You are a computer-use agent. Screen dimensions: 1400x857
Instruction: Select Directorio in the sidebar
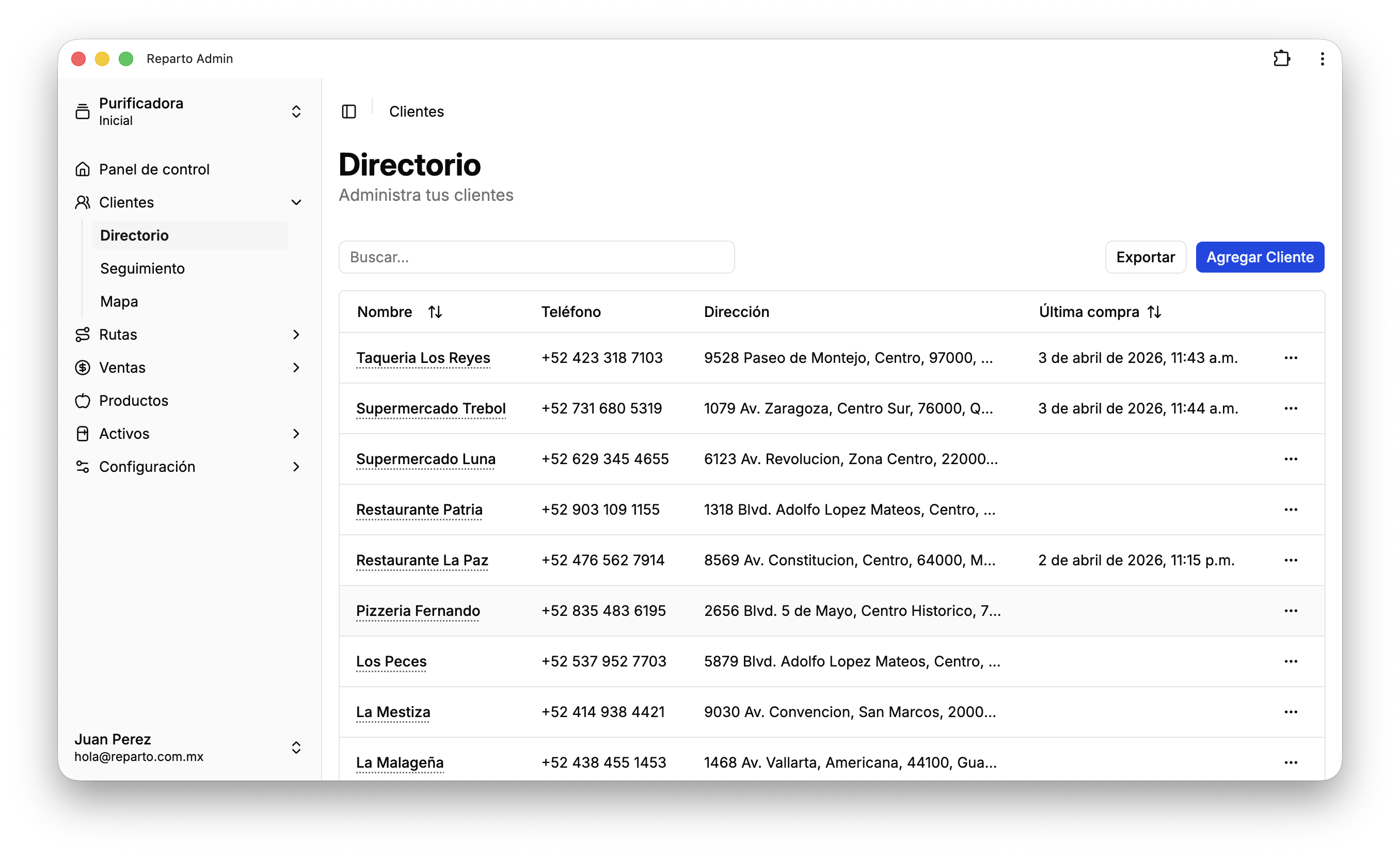coord(190,235)
